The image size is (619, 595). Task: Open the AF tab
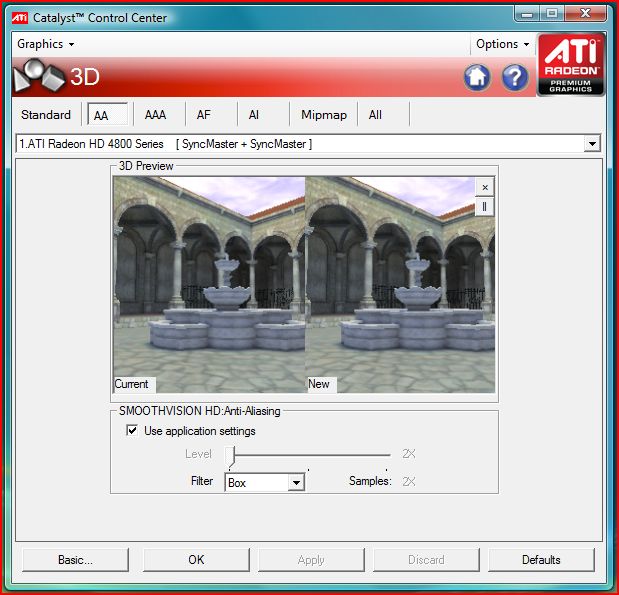(204, 115)
